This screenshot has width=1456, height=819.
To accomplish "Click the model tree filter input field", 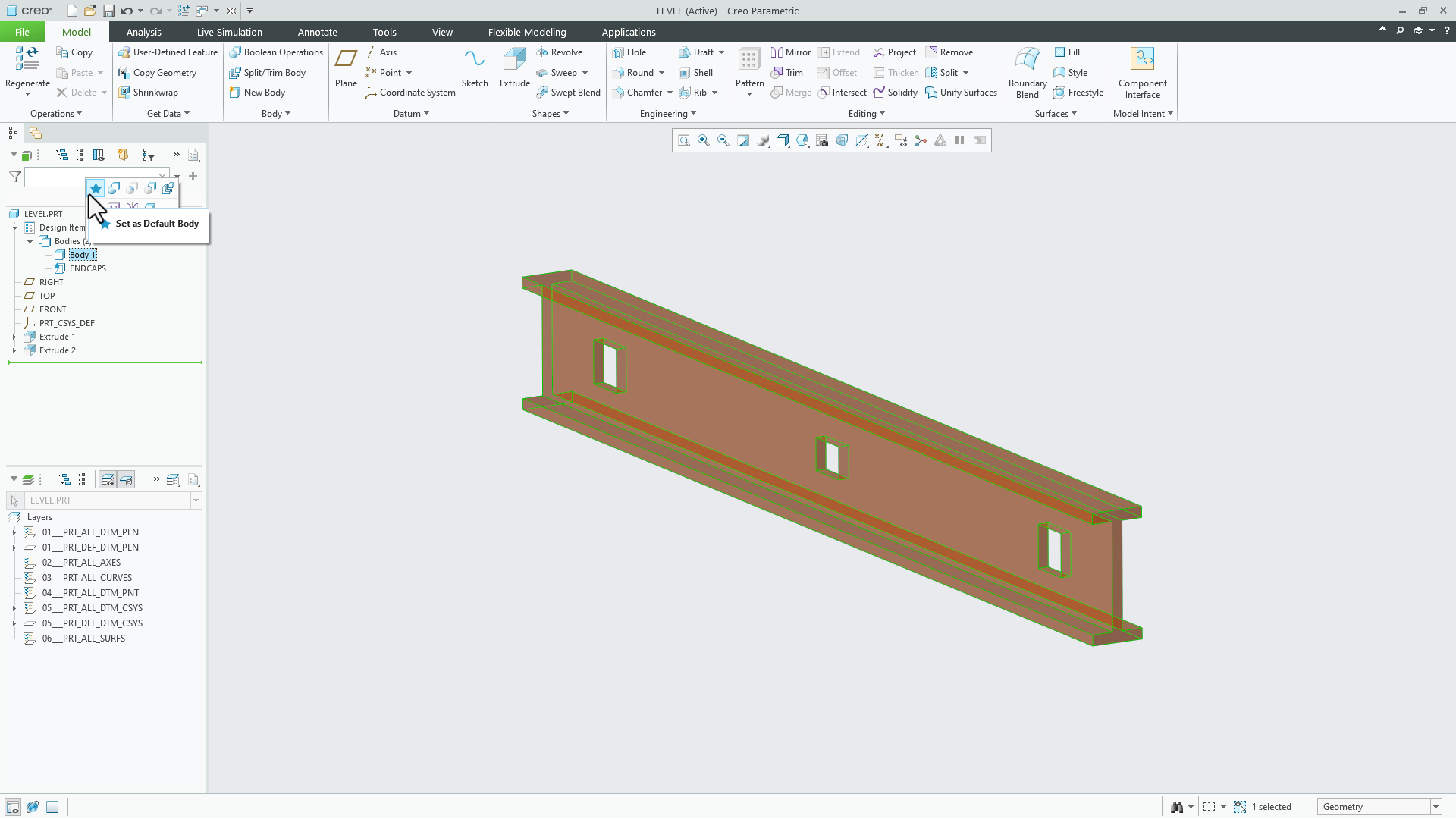I will pos(96,177).
